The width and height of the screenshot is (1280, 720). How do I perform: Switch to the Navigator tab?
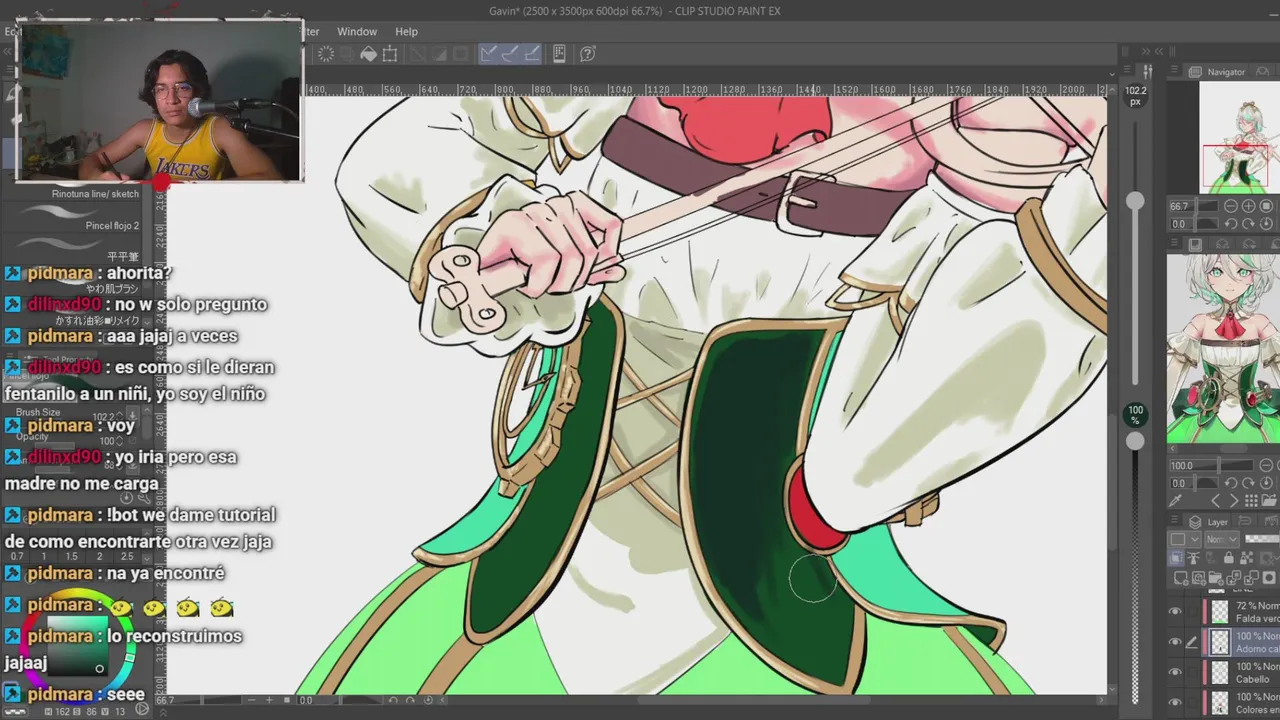[x=1219, y=72]
